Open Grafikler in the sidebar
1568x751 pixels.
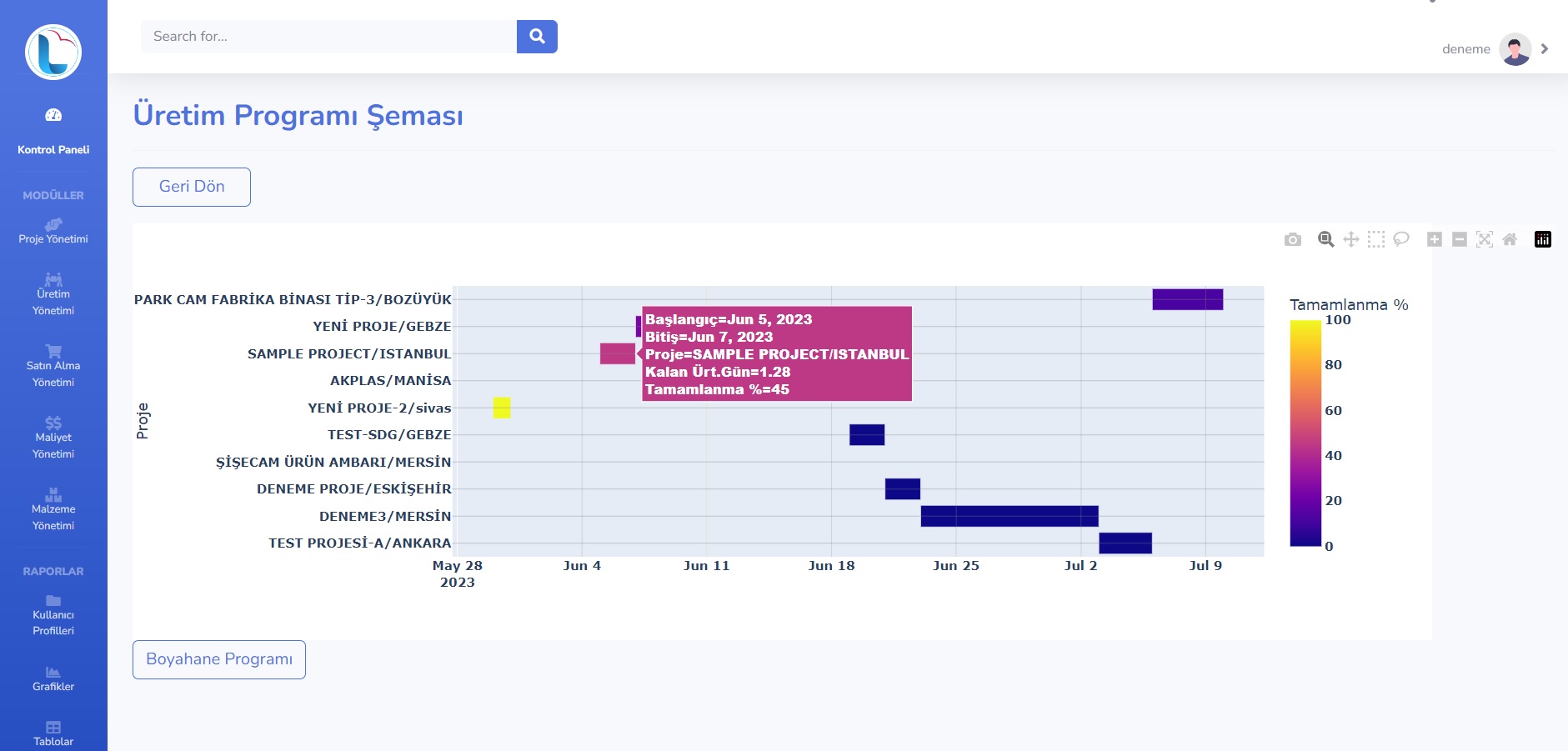(53, 678)
